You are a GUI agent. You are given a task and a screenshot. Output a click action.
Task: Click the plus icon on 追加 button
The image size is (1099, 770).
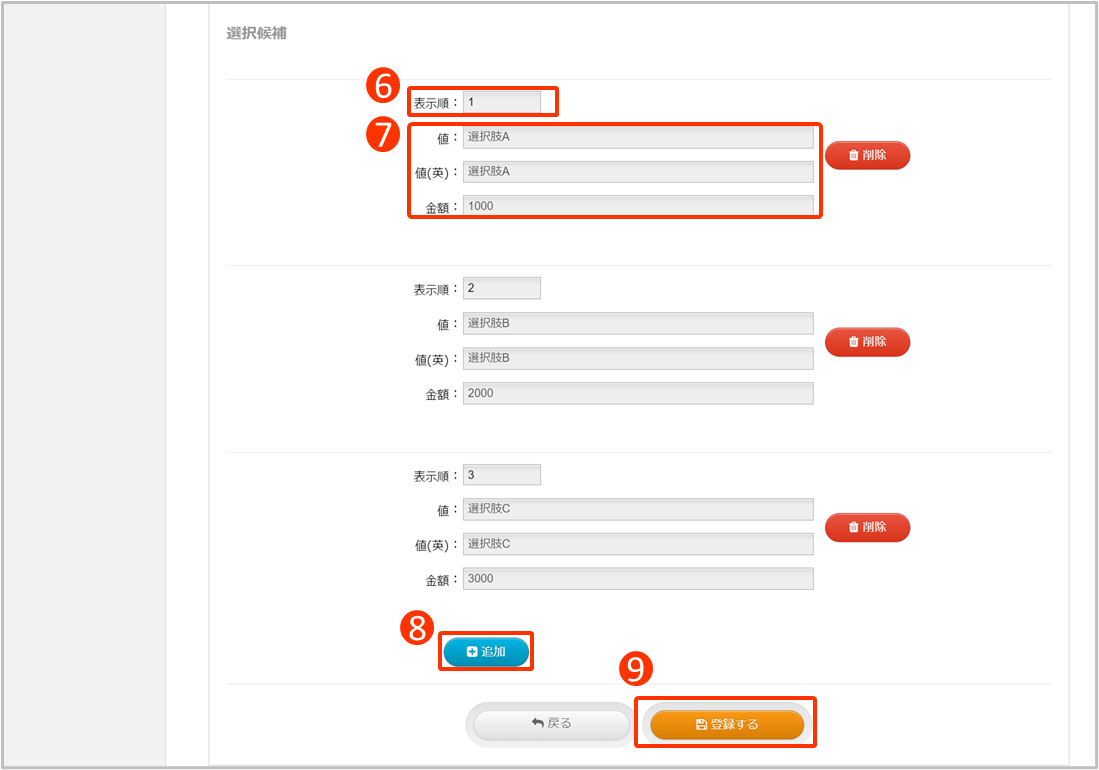(x=472, y=652)
